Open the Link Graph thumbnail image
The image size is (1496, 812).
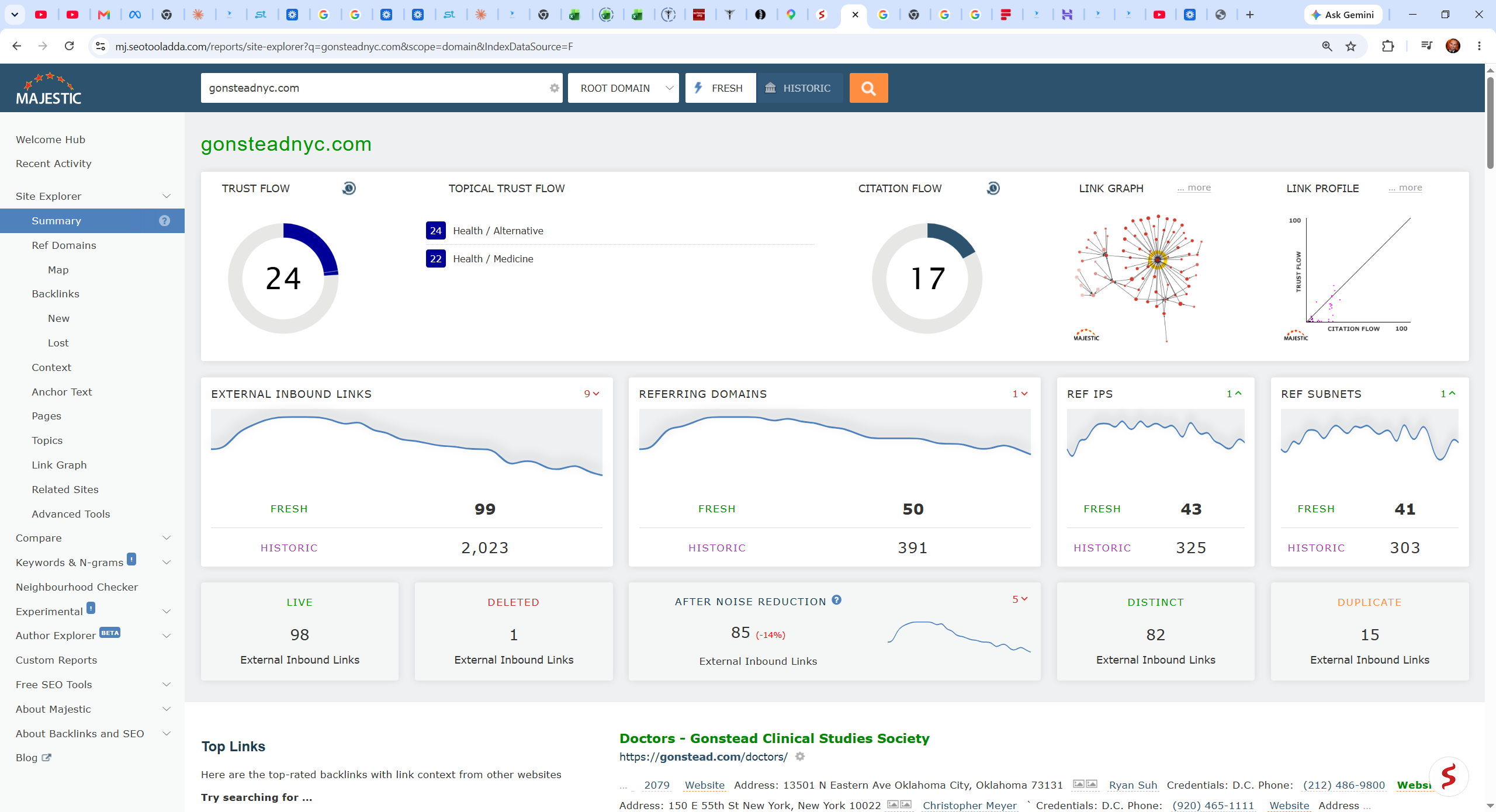point(1138,277)
